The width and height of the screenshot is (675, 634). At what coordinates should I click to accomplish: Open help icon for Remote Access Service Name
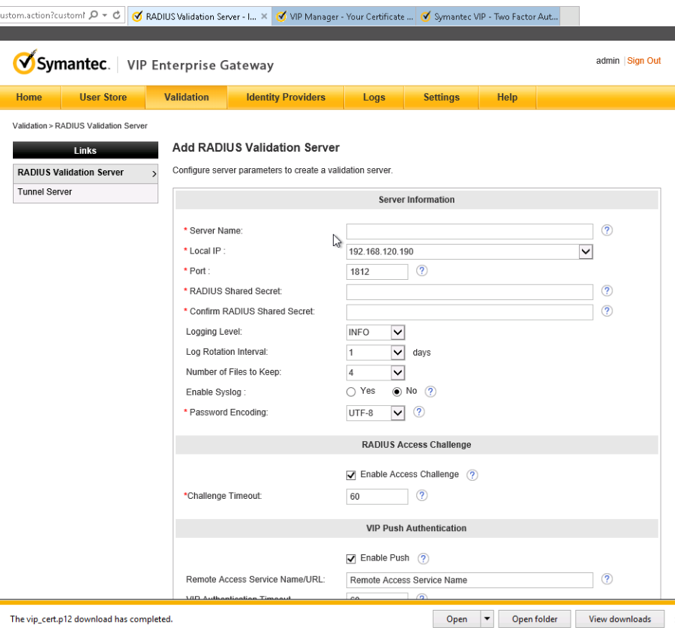(607, 579)
